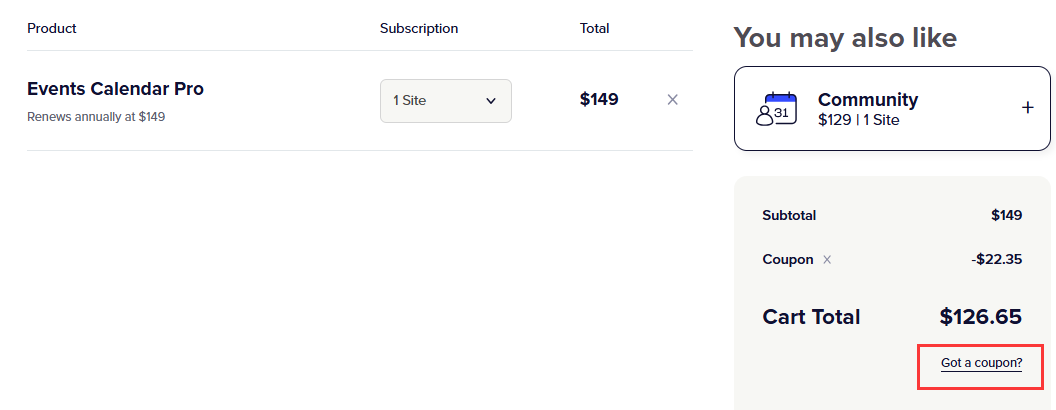This screenshot has height=410, width=1056.
Task: Click the Product column header
Action: pyautogui.click(x=52, y=28)
